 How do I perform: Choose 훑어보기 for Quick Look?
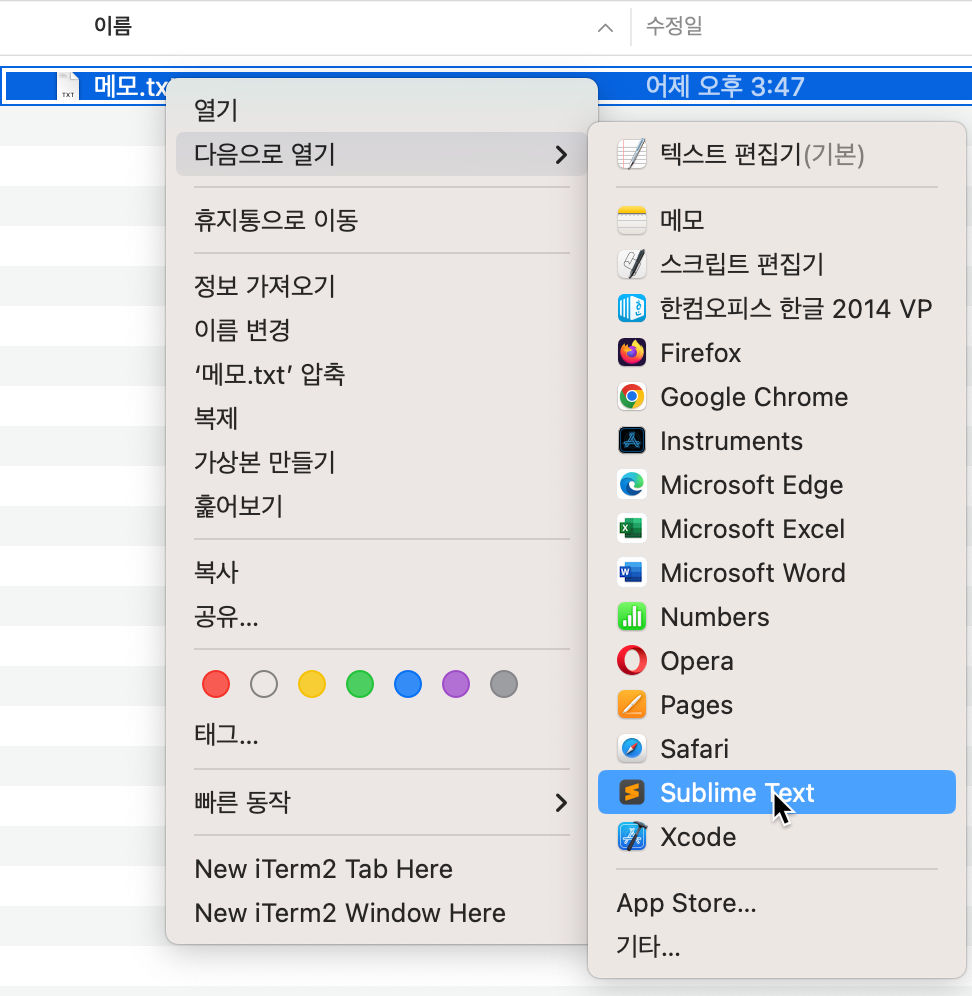coord(381,506)
